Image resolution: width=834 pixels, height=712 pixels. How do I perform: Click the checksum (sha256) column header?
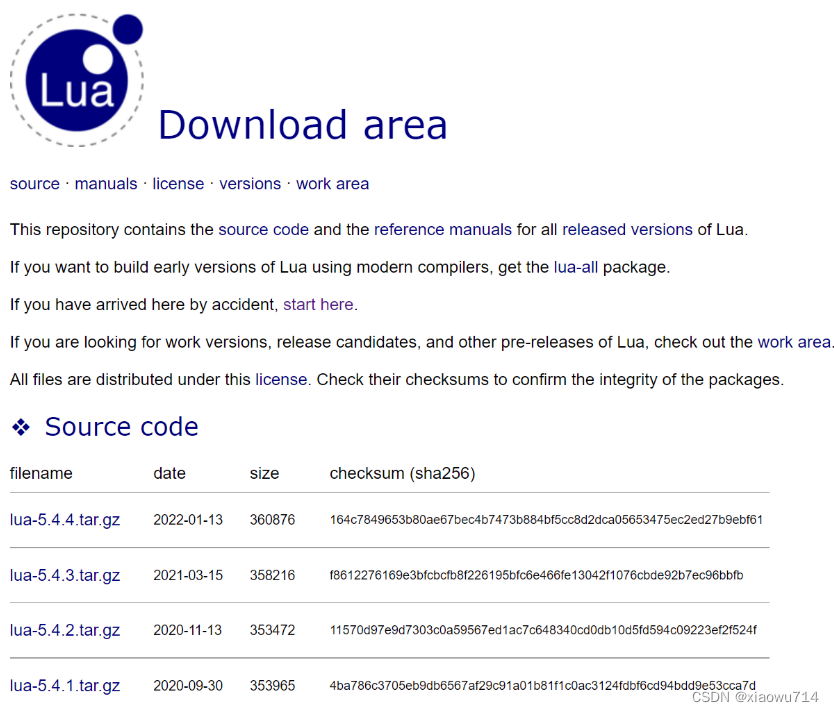(x=402, y=473)
